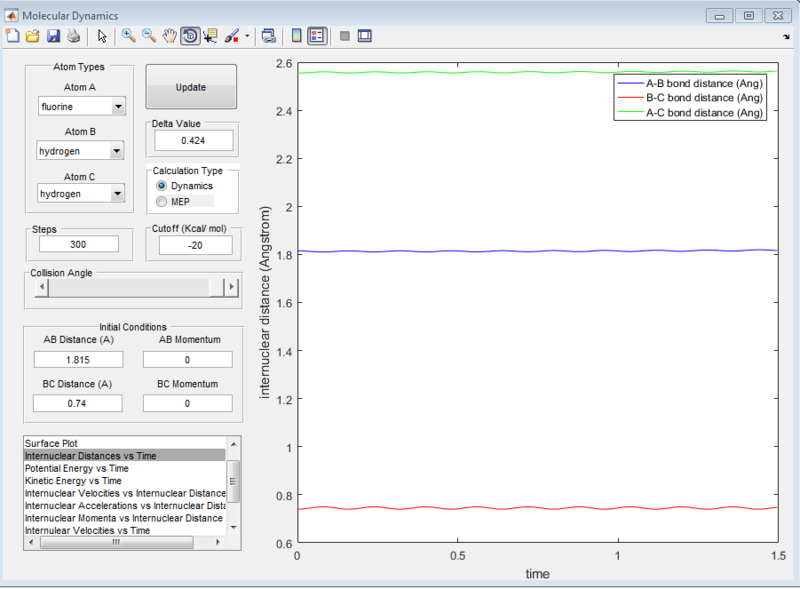Click the AB Distance input field
Image resolution: width=800 pixels, height=589 pixels.
(x=78, y=359)
